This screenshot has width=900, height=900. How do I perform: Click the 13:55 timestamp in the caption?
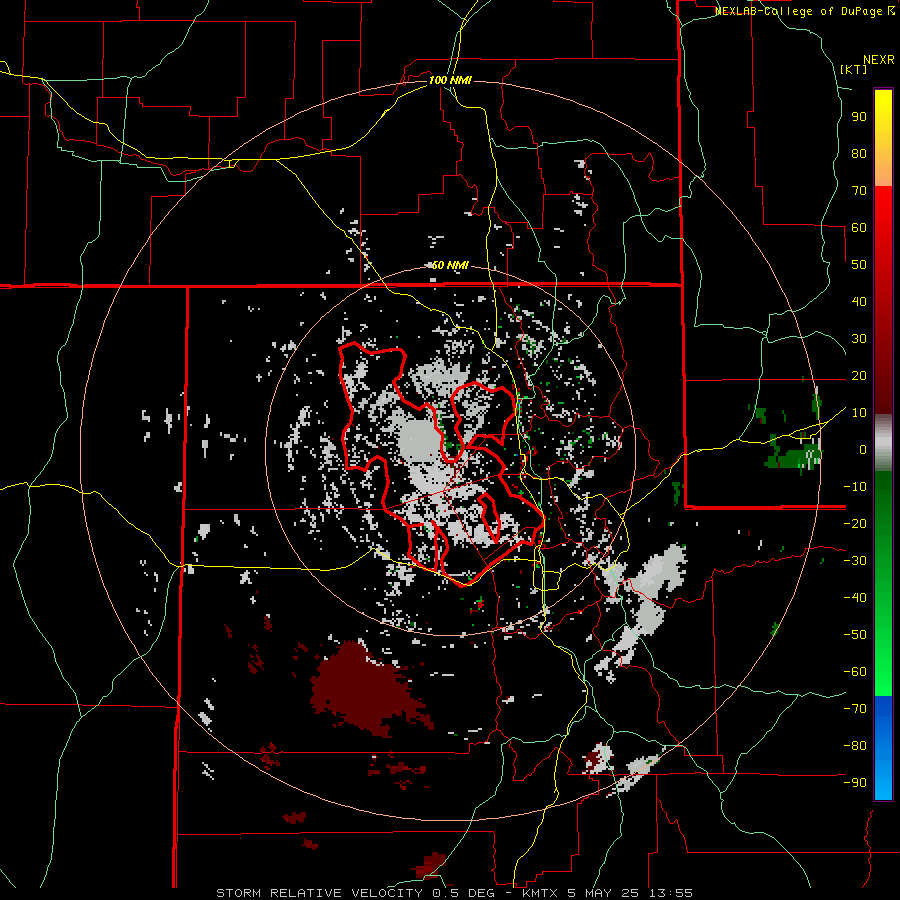tap(671, 893)
